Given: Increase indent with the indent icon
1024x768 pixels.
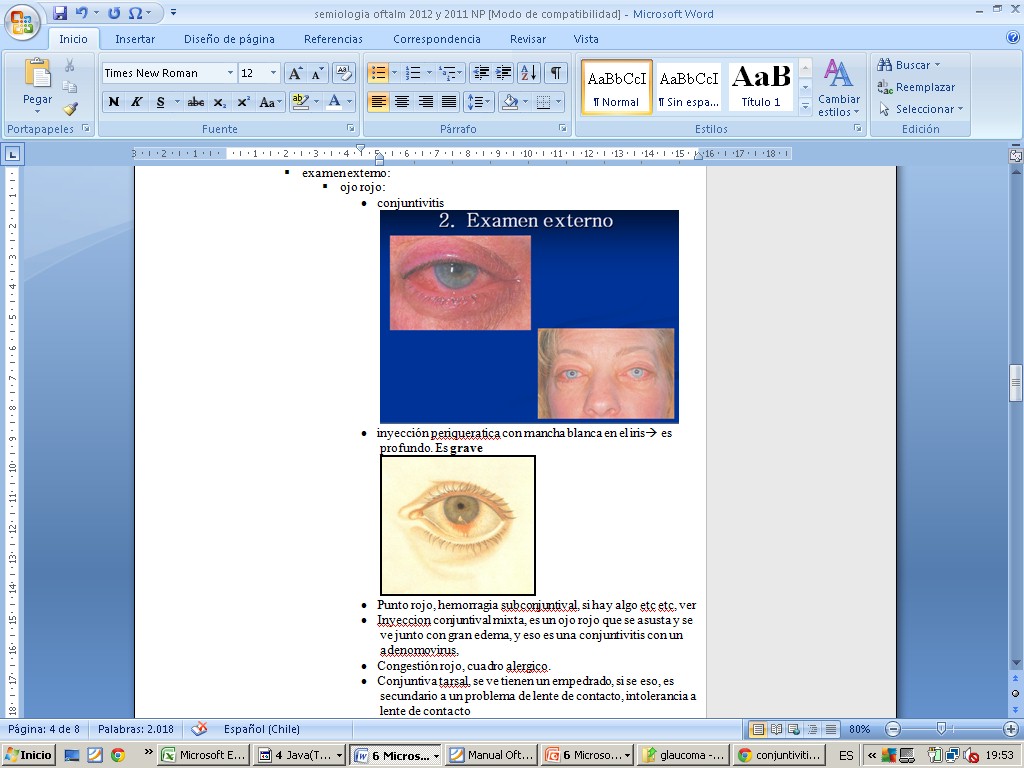Looking at the screenshot, I should [503, 73].
